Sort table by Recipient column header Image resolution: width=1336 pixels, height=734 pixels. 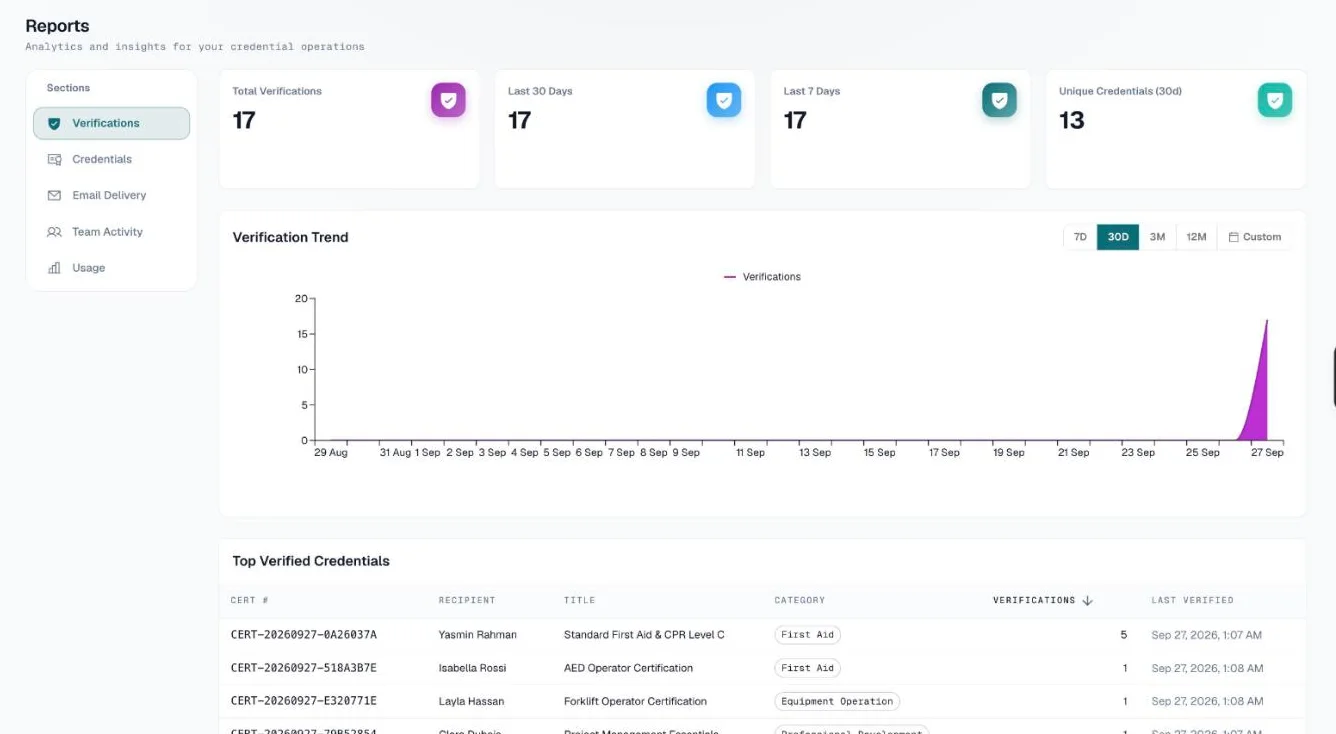point(467,600)
